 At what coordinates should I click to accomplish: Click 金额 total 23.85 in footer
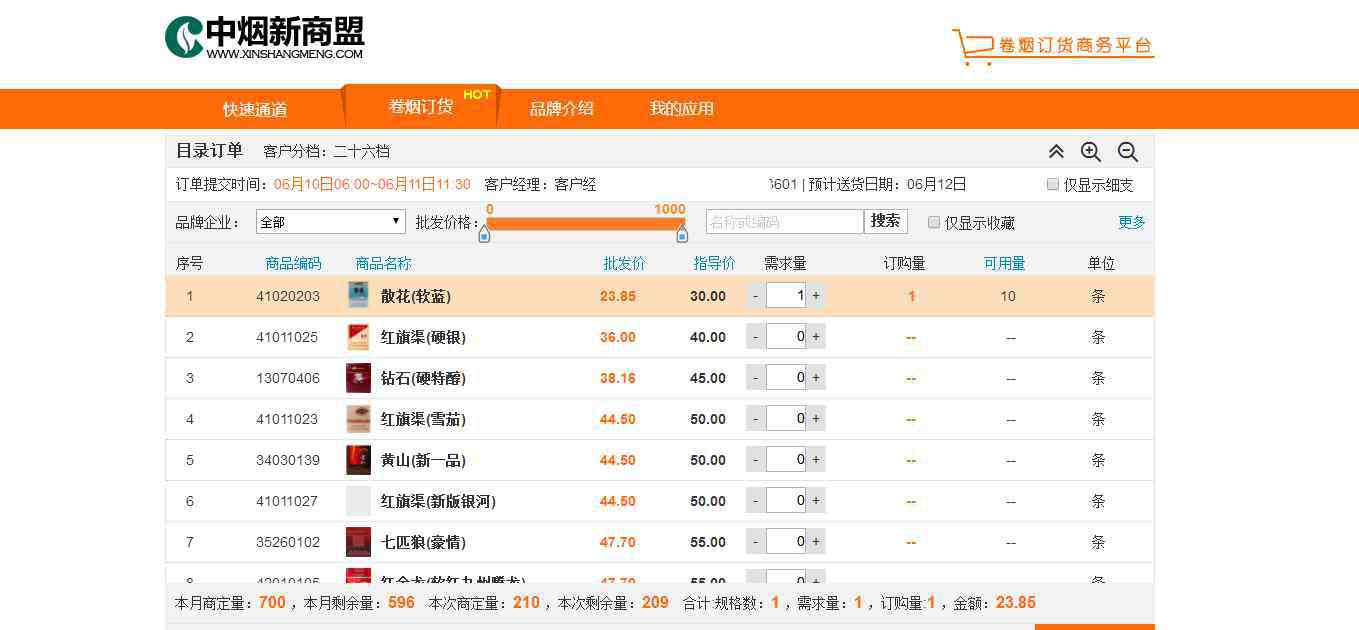pos(1016,603)
